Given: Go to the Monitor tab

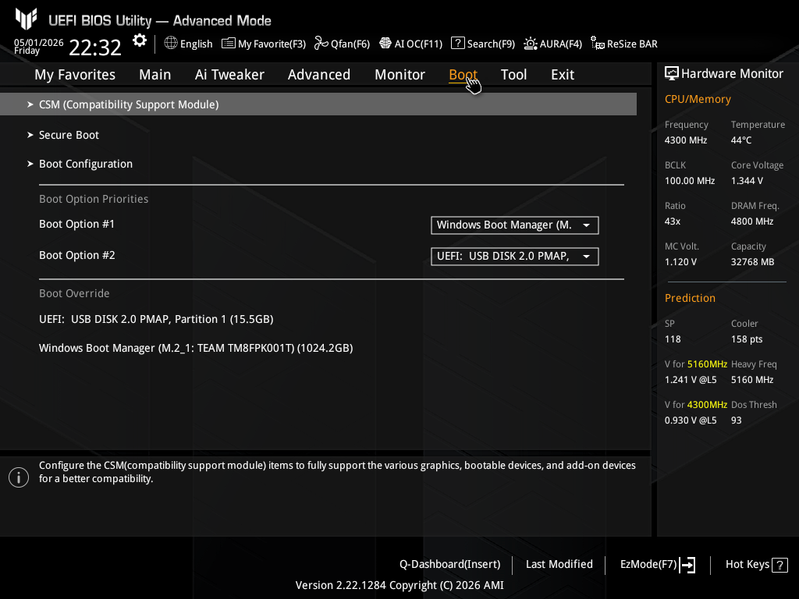Looking at the screenshot, I should tap(400, 75).
